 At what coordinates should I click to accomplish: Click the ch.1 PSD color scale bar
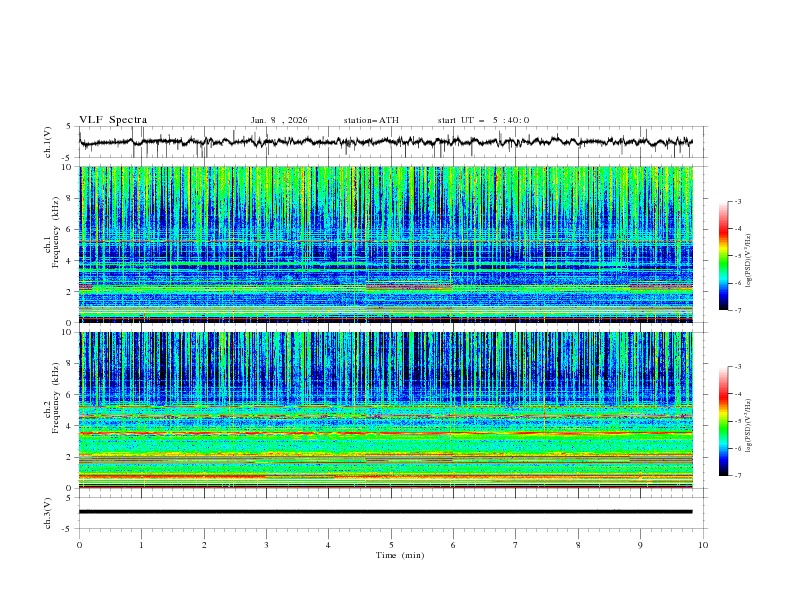(x=723, y=256)
